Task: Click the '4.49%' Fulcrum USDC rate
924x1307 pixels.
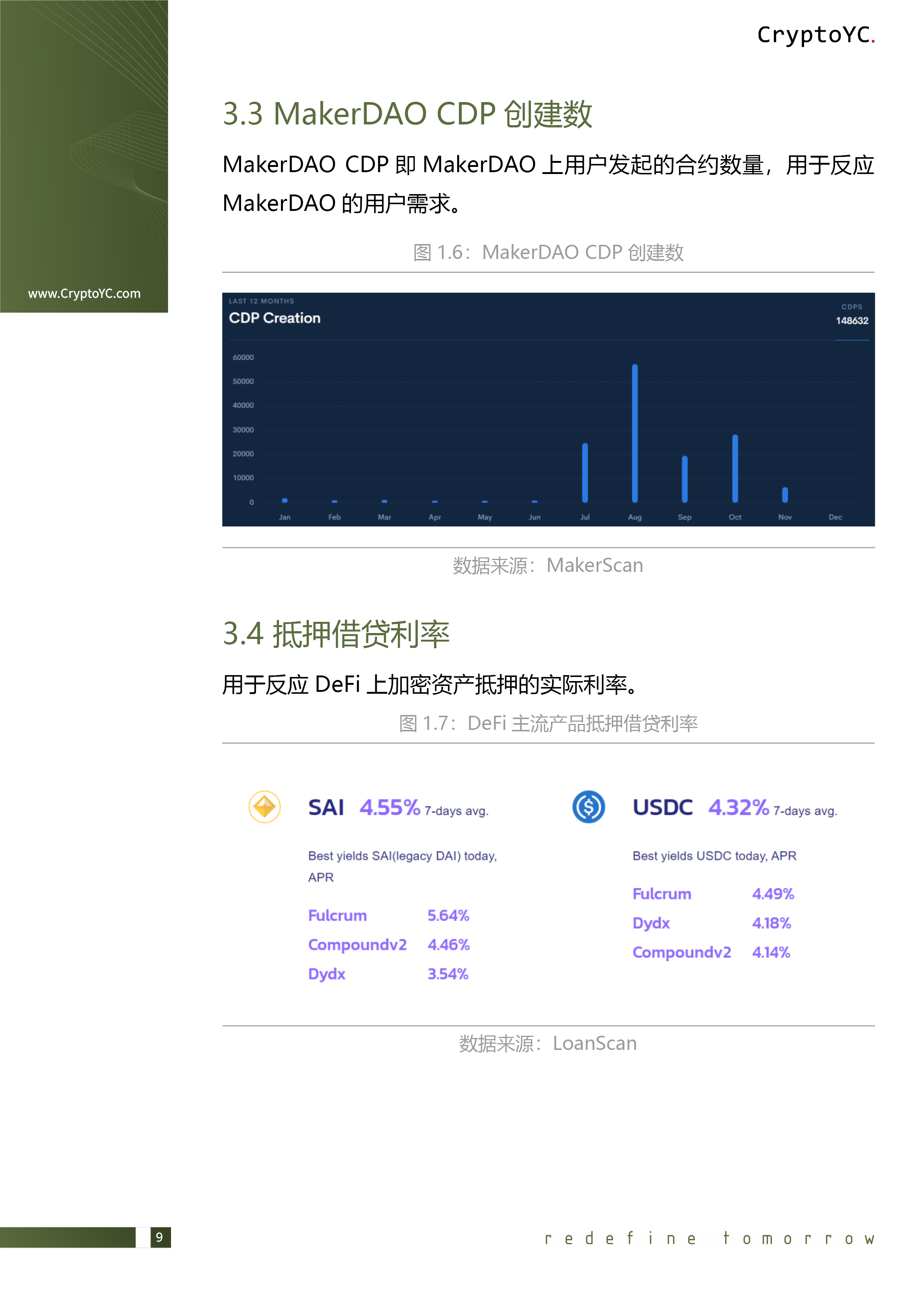Action: pos(773,894)
